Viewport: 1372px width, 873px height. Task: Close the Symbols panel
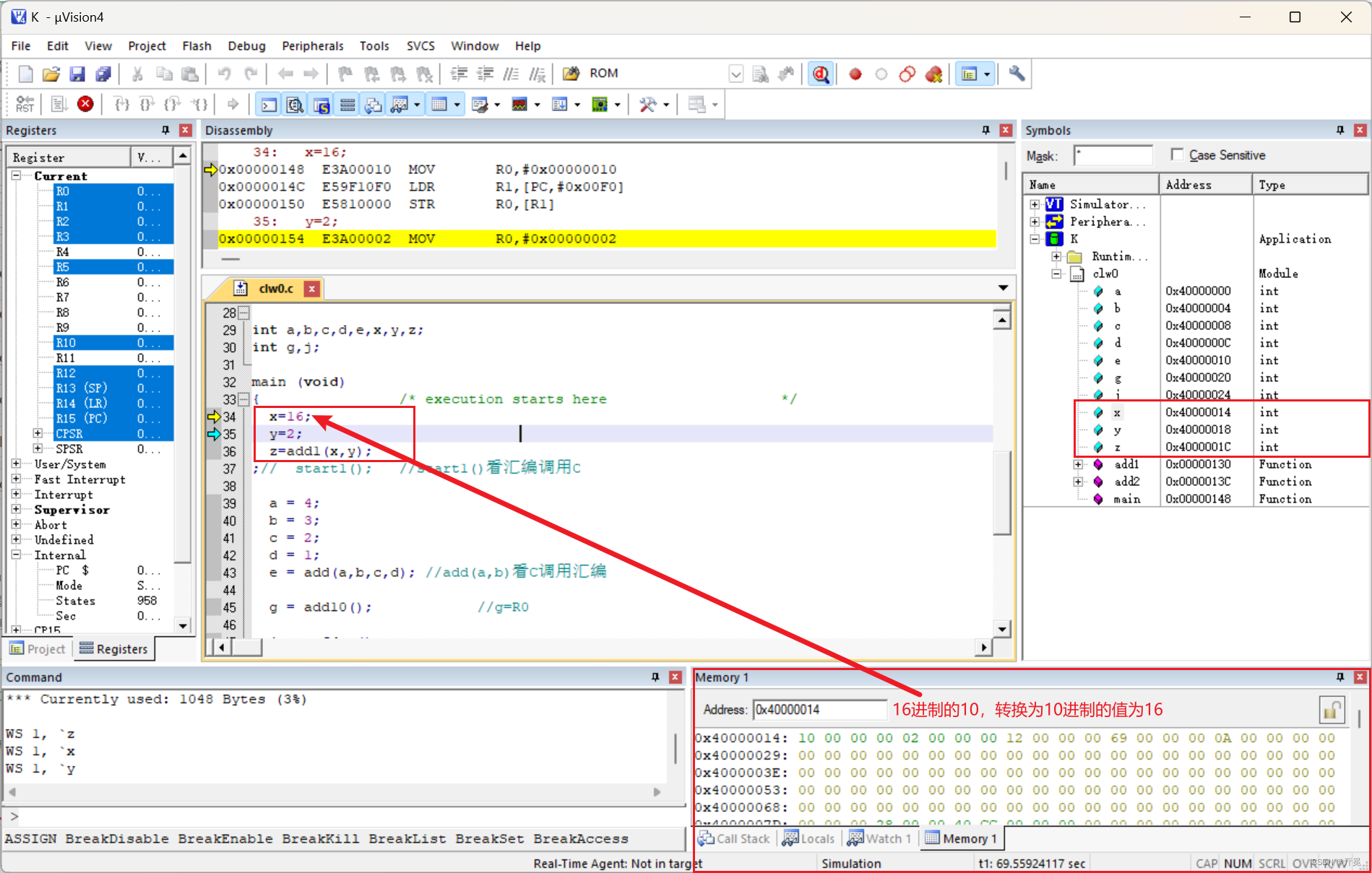click(x=1360, y=130)
